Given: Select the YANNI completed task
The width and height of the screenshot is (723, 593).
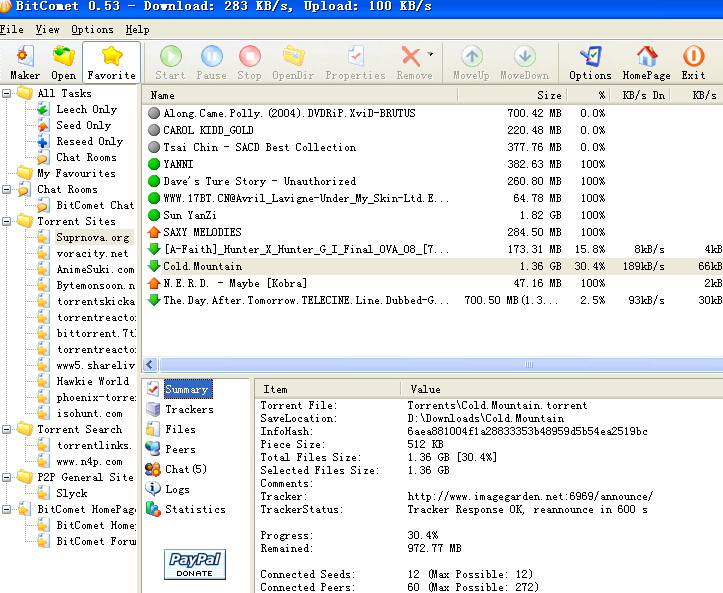Looking at the screenshot, I should point(433,164).
